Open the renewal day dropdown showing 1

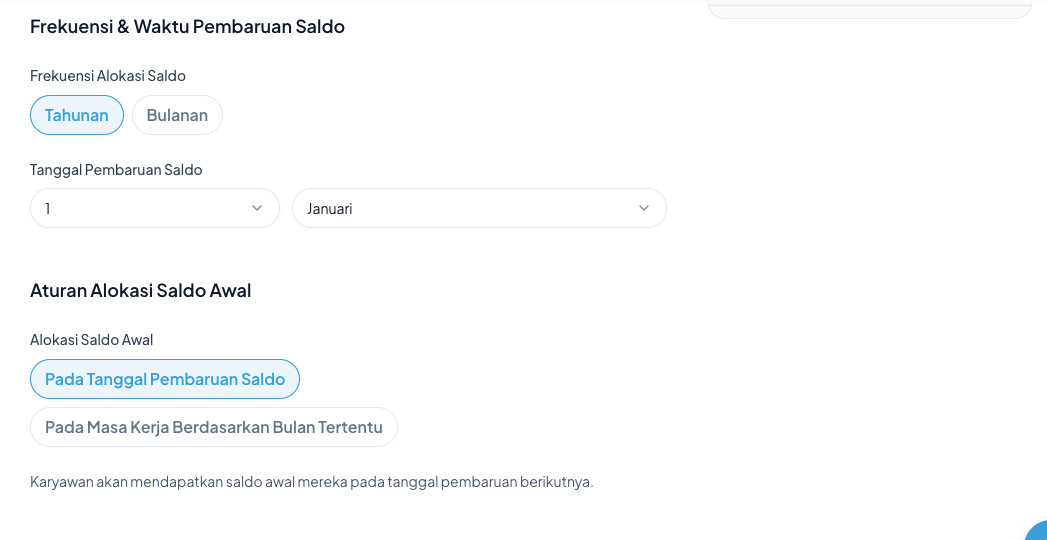[155, 208]
